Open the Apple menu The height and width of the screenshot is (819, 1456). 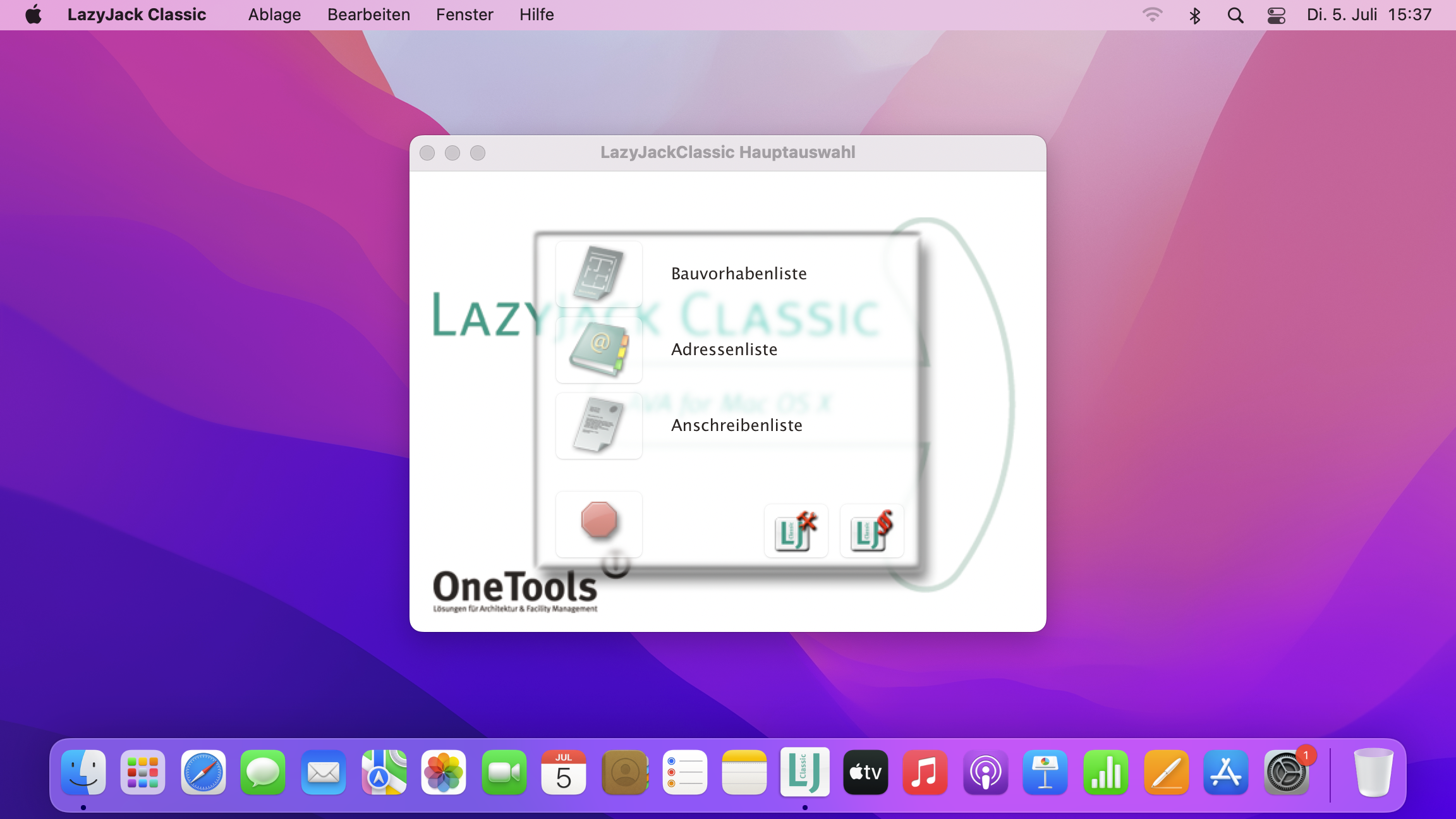(33, 15)
